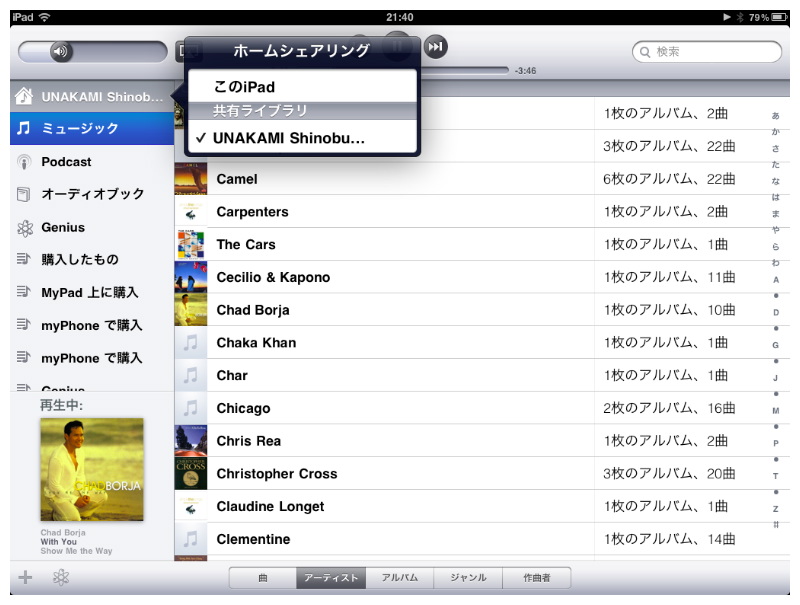Open artist Clementine
800x605 pixels.
pos(482,539)
